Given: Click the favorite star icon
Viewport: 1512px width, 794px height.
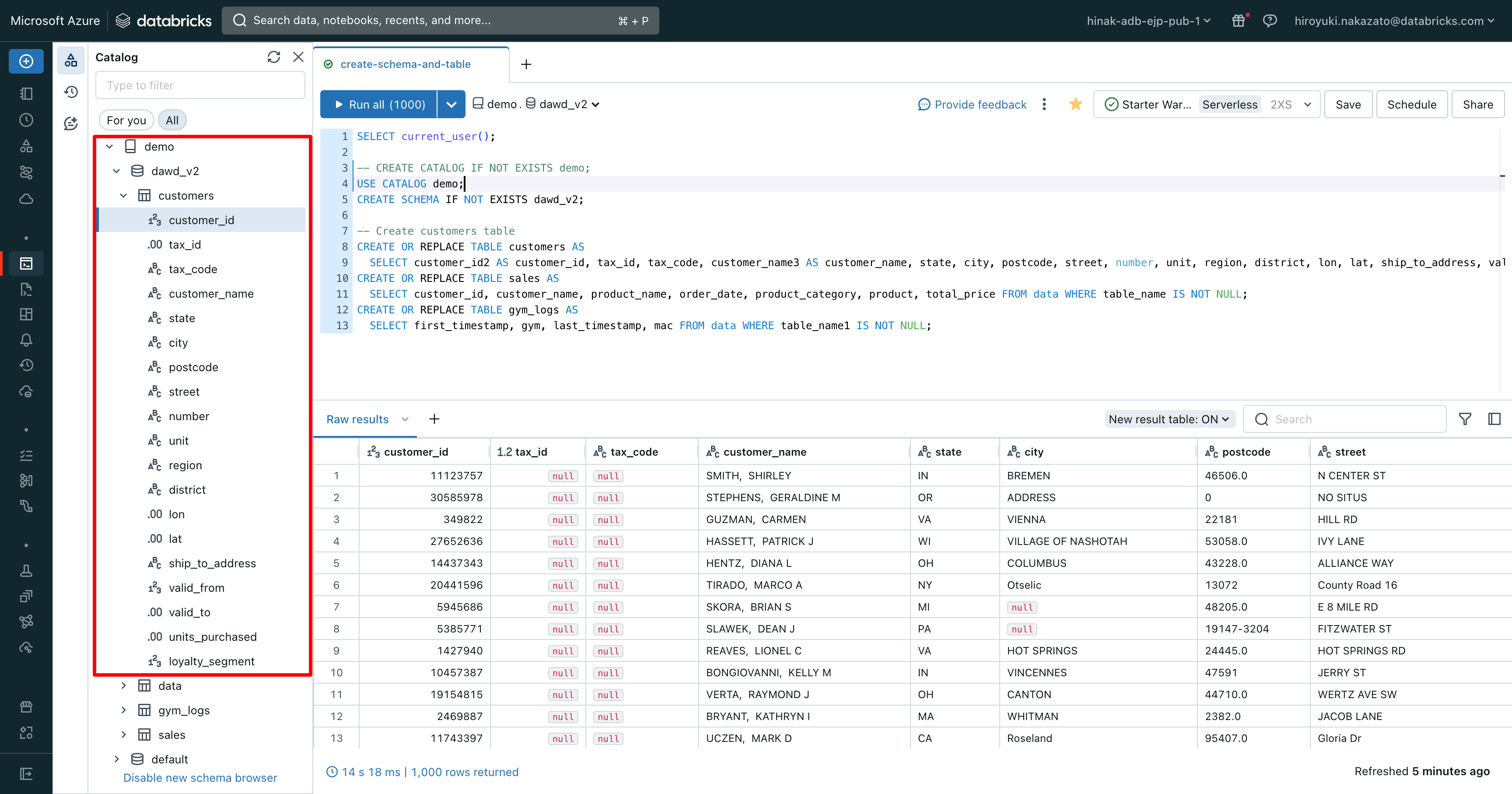Looking at the screenshot, I should pyautogui.click(x=1075, y=105).
